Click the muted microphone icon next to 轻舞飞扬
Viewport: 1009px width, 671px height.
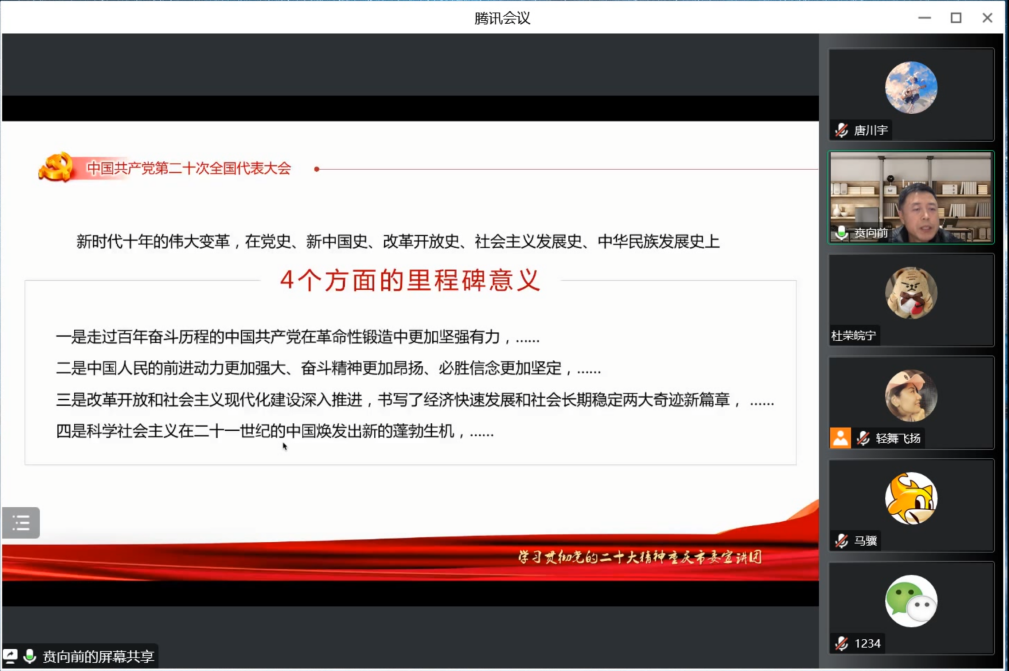pyautogui.click(x=863, y=438)
